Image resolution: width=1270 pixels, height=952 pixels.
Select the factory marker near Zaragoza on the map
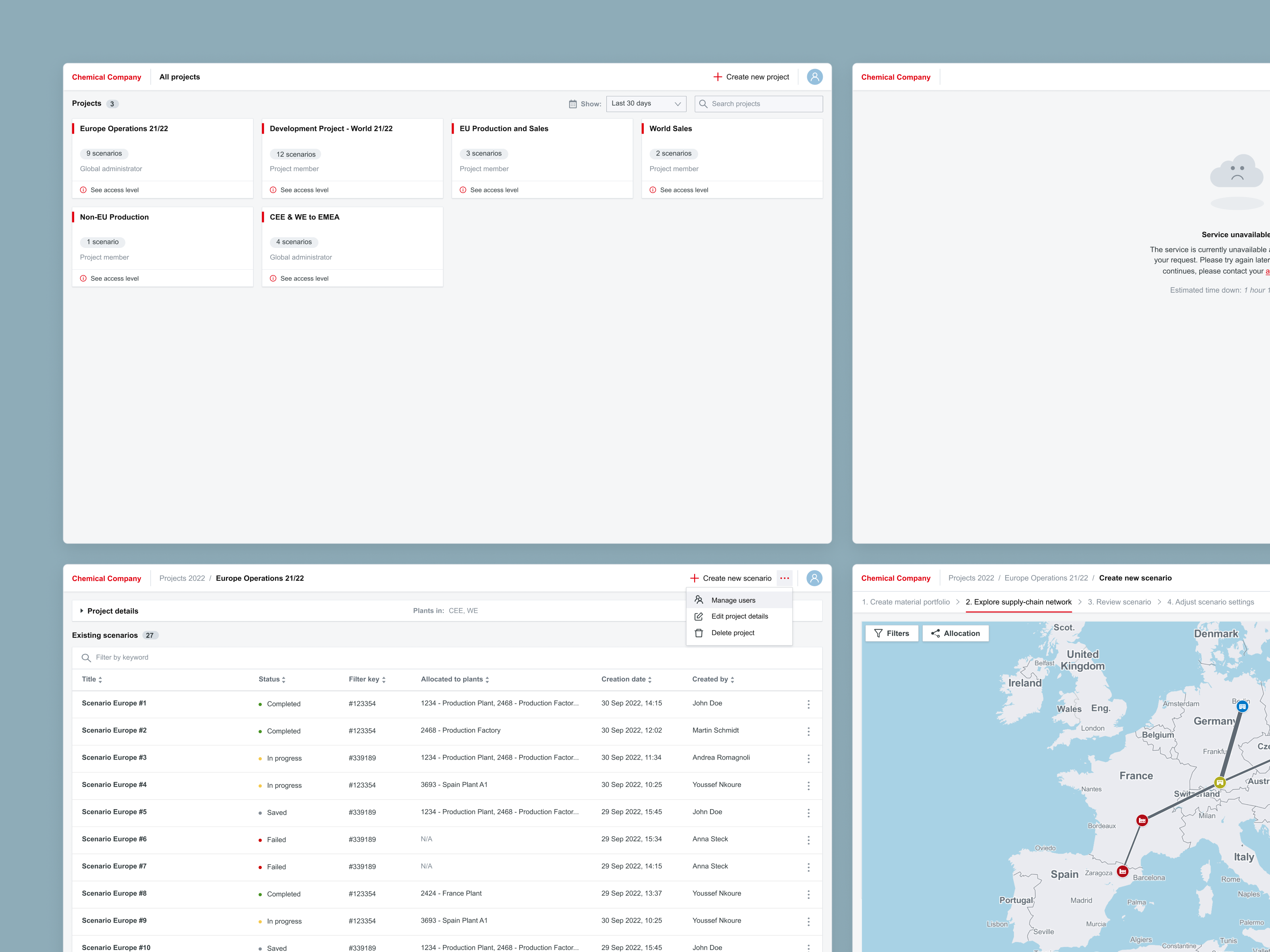pos(1122,871)
